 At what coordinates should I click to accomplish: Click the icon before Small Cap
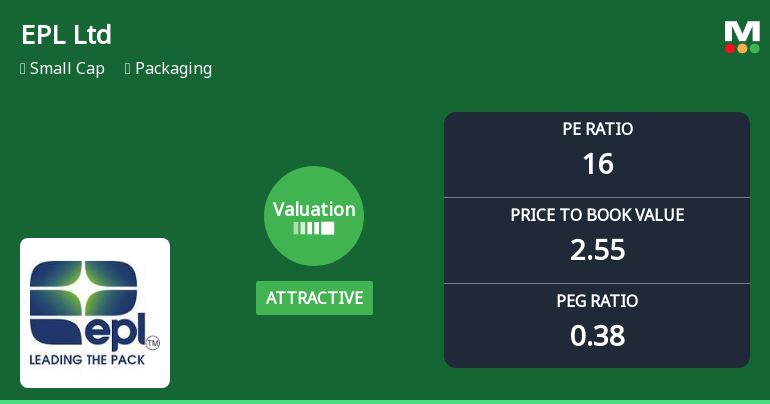tap(23, 69)
